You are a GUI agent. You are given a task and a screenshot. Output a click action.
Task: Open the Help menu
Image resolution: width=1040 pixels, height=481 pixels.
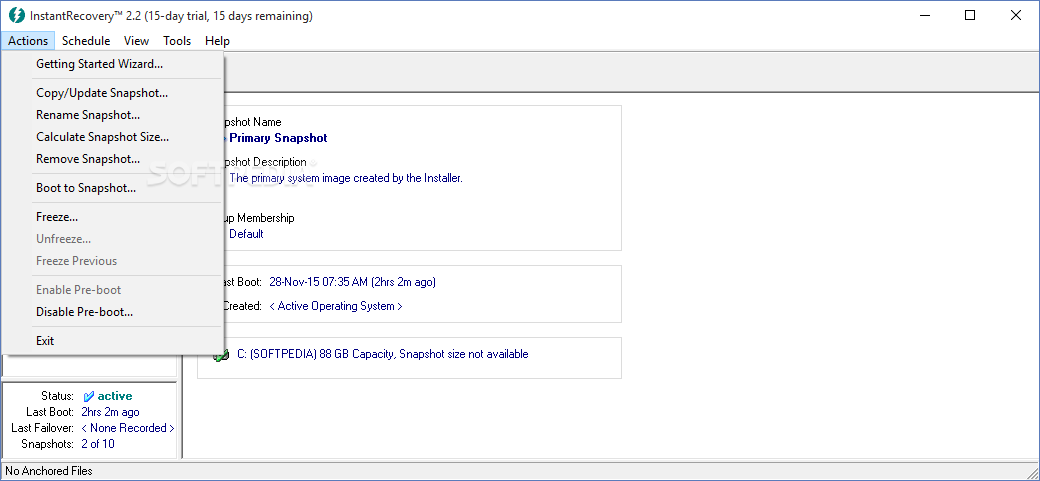click(x=217, y=40)
